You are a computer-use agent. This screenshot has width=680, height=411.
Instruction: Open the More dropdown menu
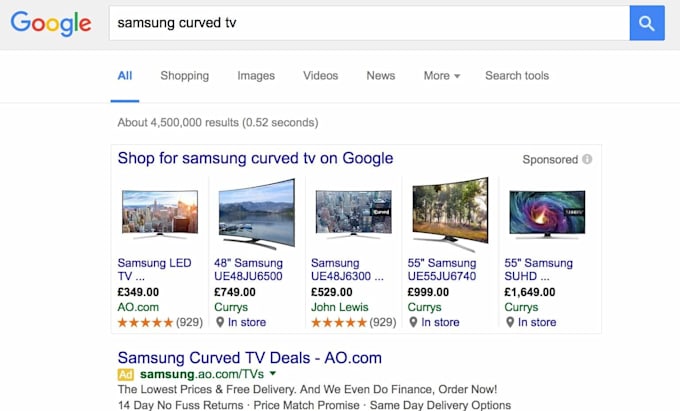pyautogui.click(x=441, y=76)
